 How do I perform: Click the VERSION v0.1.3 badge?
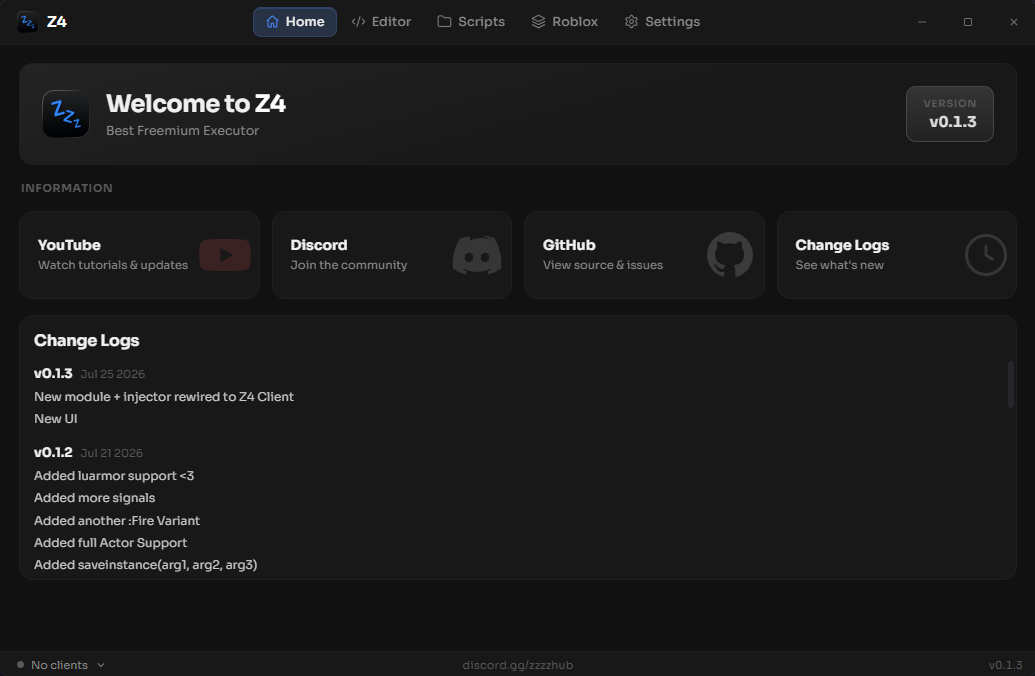tap(950, 114)
